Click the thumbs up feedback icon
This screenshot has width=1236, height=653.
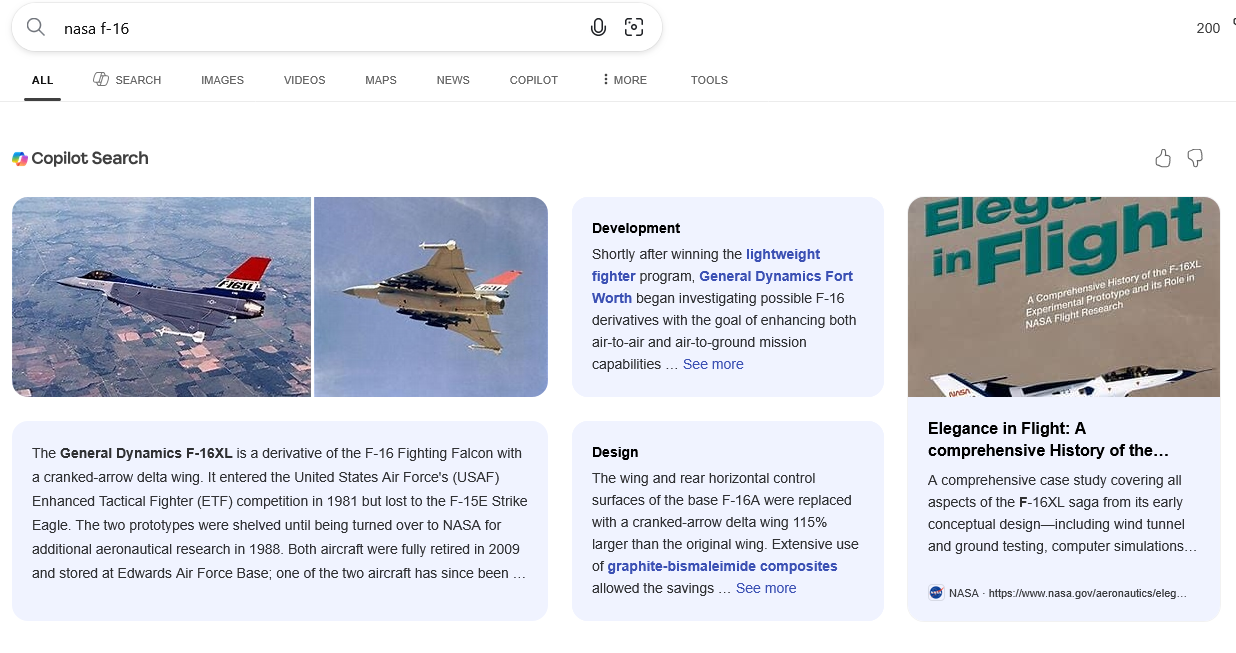point(1163,158)
